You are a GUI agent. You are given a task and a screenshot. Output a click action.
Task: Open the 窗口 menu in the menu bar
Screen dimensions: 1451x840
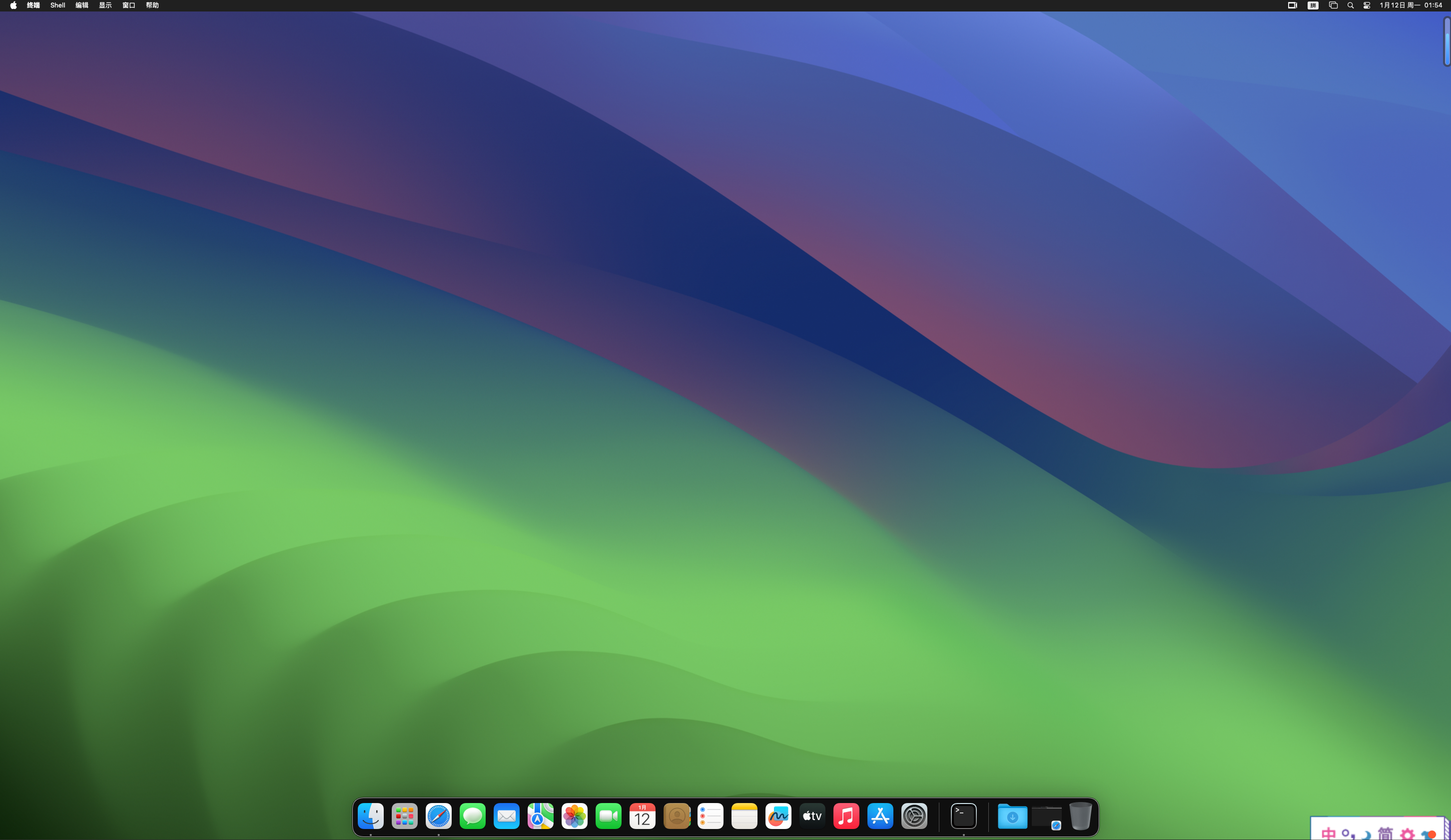(x=128, y=5)
